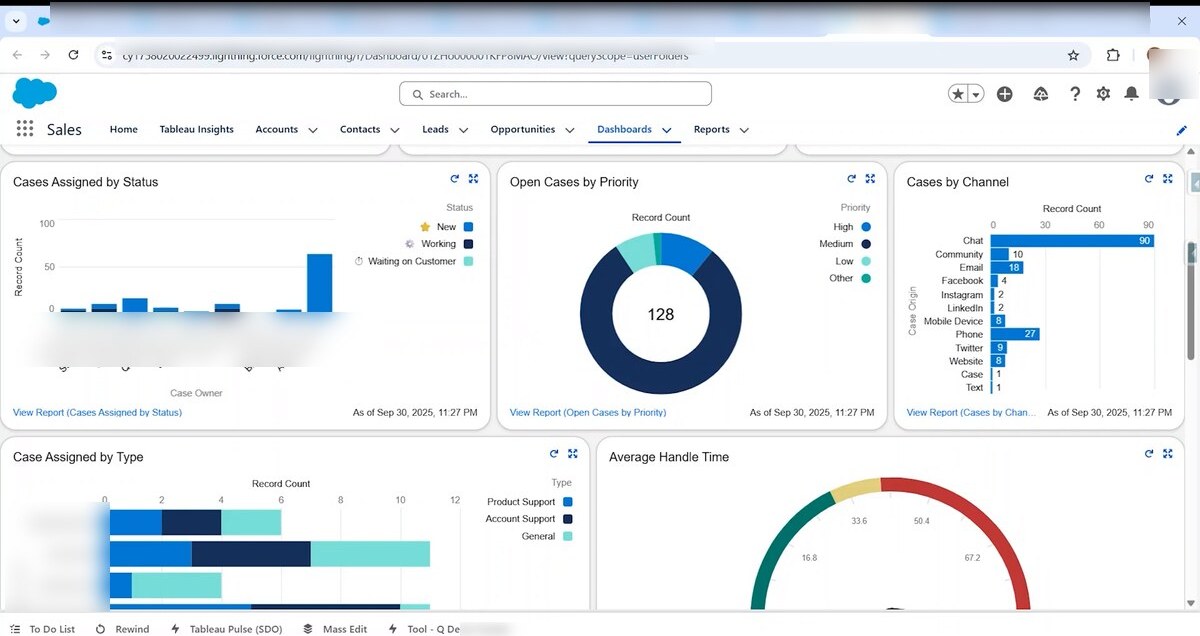Click the edit pencil icon on navigation bar
This screenshot has width=1200, height=636.
point(1182,130)
